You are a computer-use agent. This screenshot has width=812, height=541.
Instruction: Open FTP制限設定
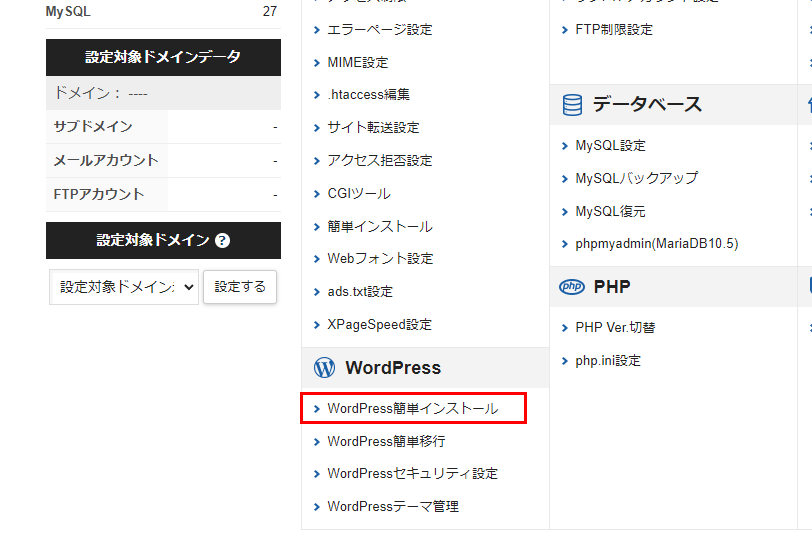coord(614,30)
